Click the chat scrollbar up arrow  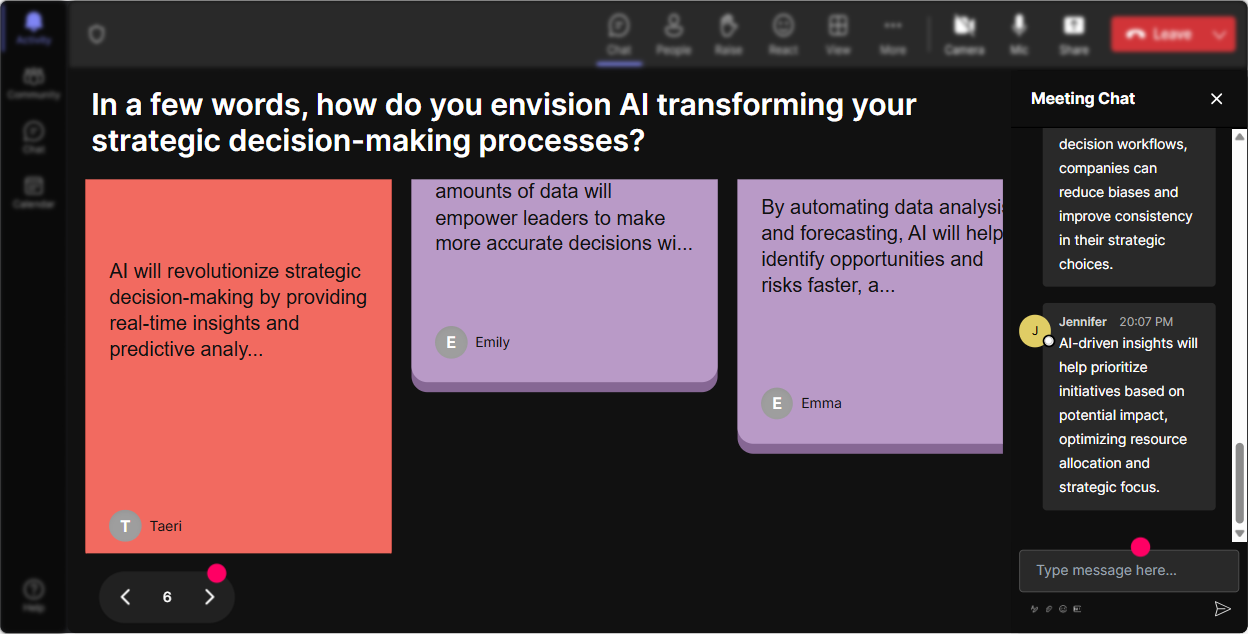1240,136
